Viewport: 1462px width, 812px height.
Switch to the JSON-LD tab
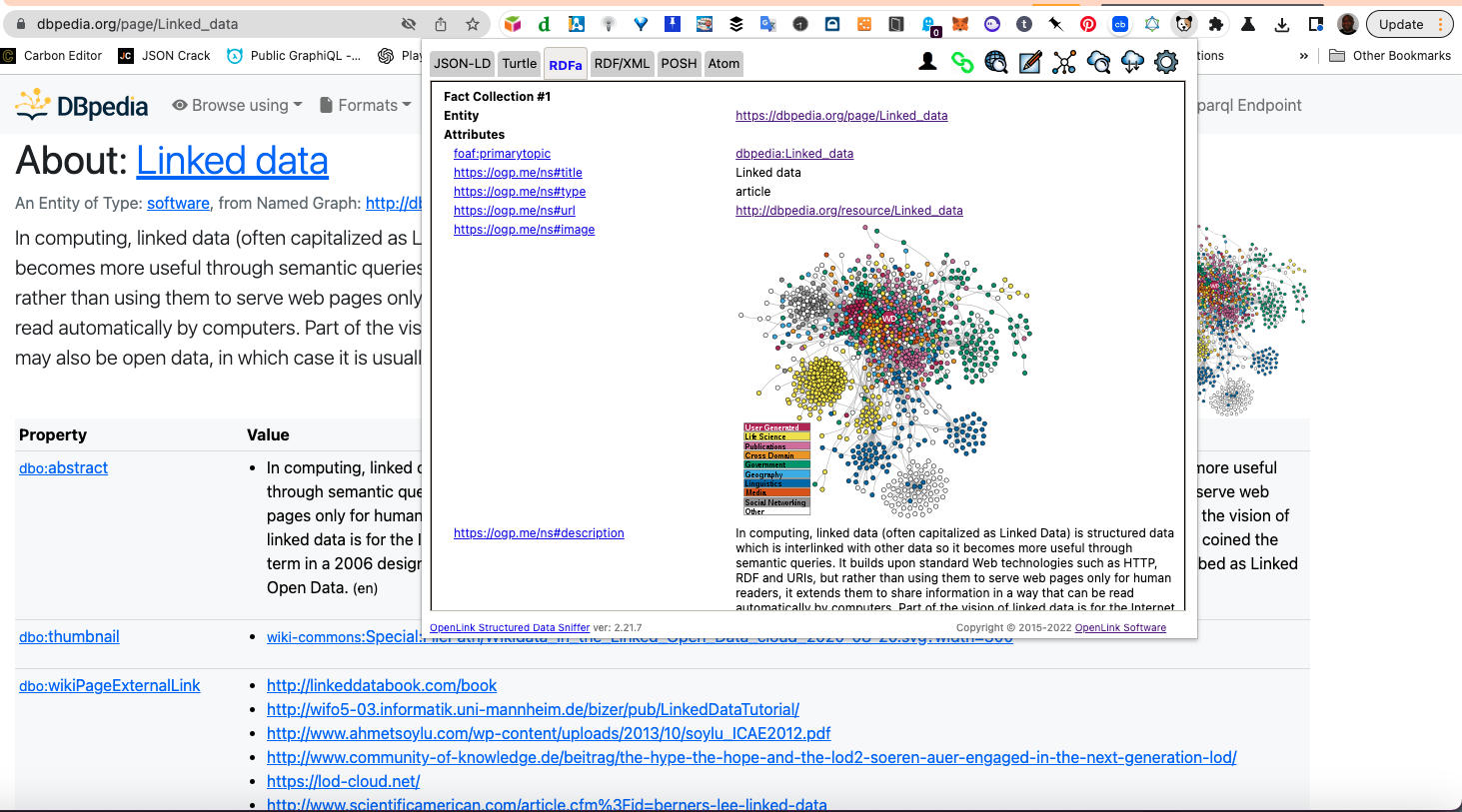pyautogui.click(x=462, y=63)
